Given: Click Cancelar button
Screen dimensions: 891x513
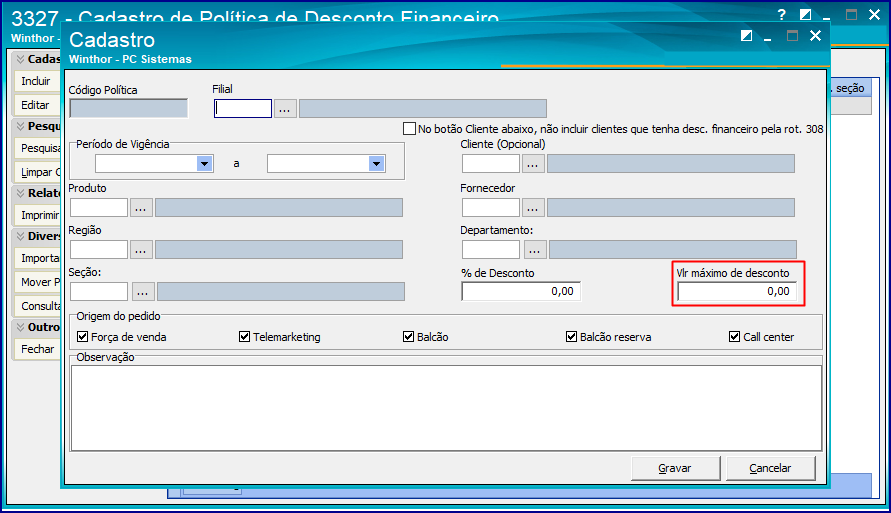Looking at the screenshot, I should tap(770, 468).
